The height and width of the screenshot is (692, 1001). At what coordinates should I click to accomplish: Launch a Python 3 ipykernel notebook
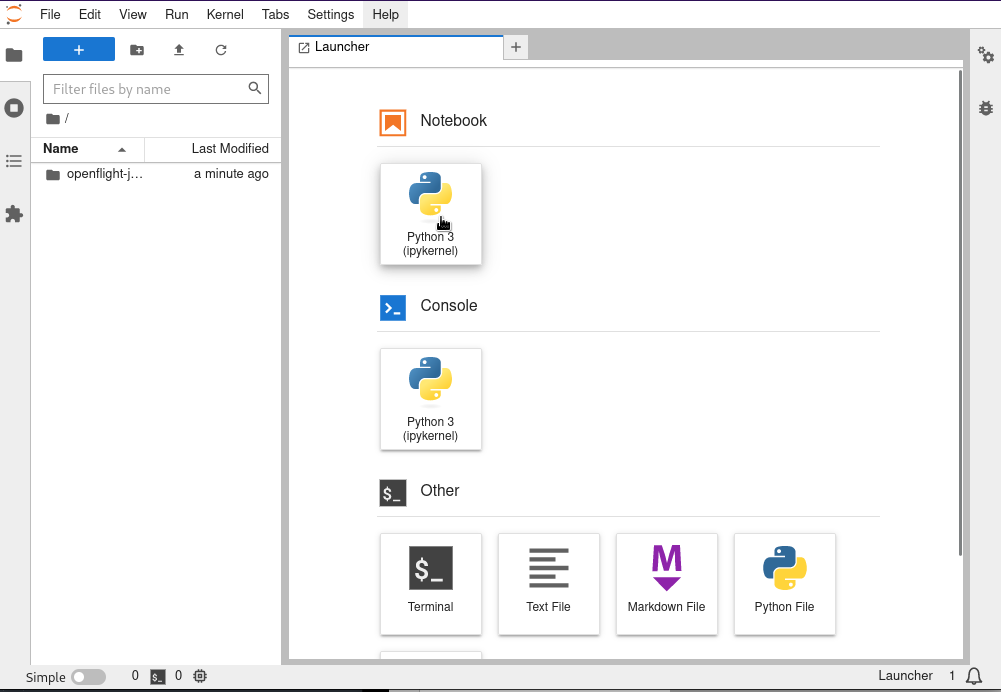coord(430,214)
